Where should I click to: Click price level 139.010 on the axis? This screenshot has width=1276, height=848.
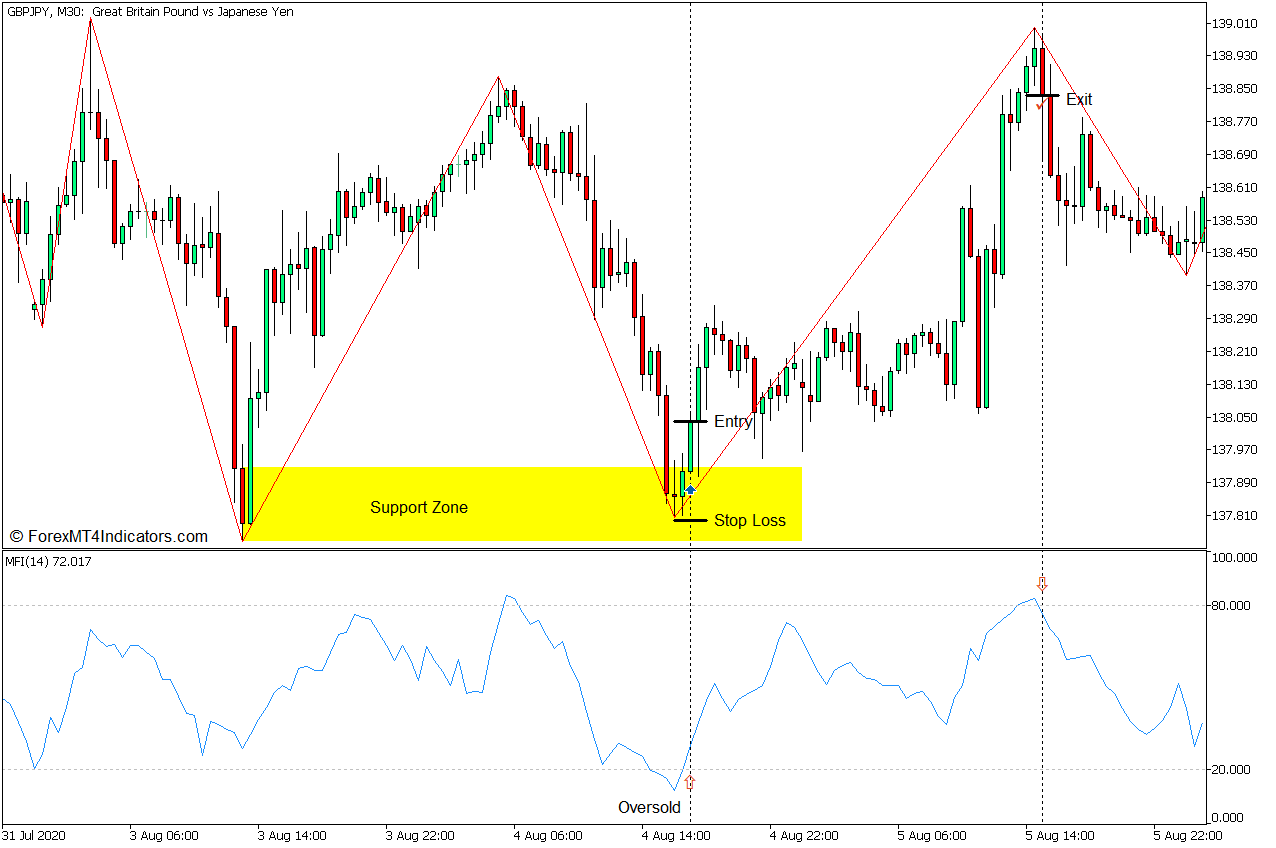(x=1235, y=23)
